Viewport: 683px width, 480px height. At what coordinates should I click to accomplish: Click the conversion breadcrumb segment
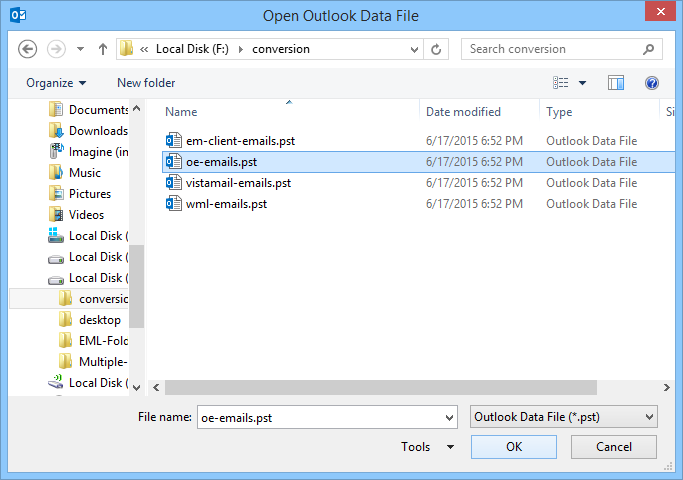281,49
